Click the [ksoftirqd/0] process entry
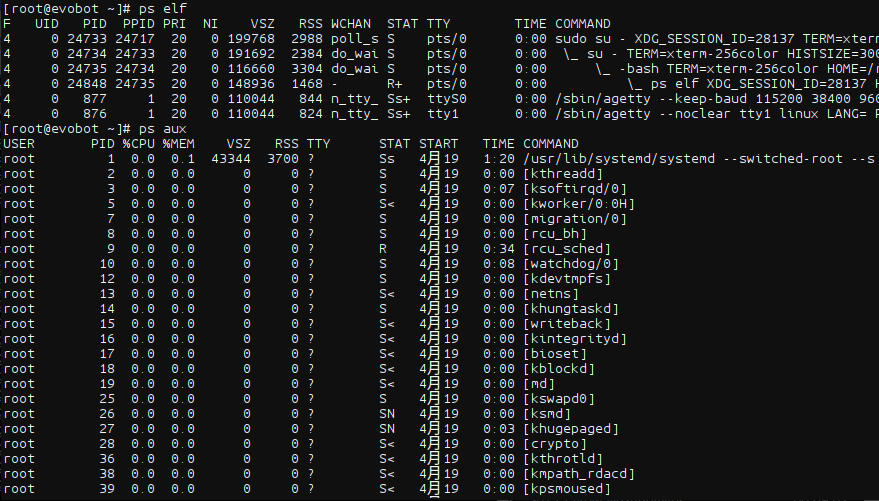 pyautogui.click(x=575, y=189)
